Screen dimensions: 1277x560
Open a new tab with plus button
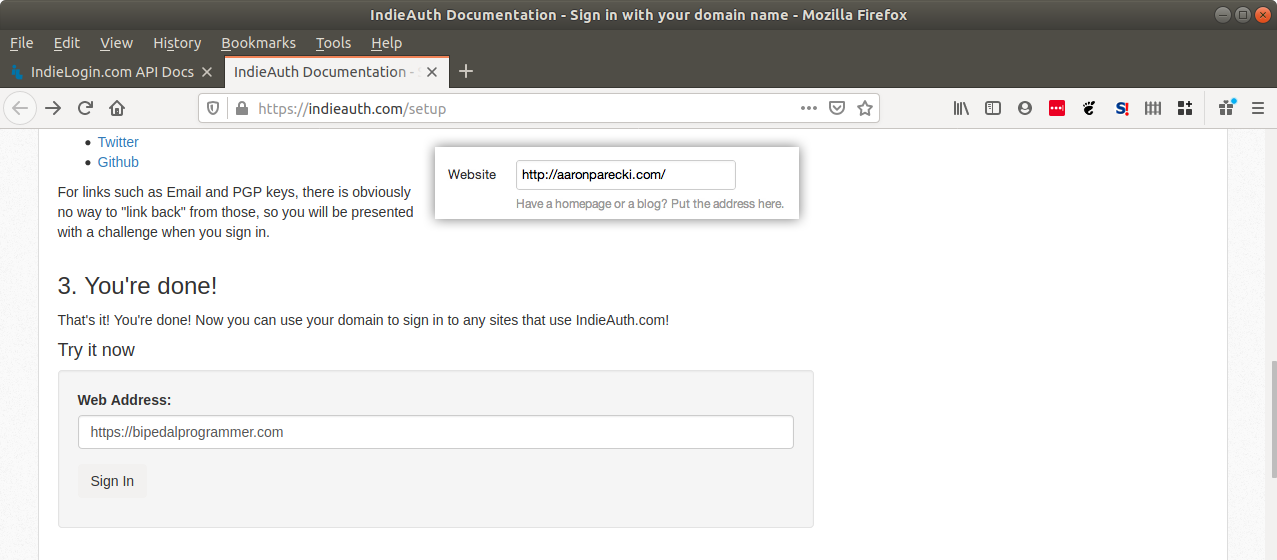(x=466, y=72)
